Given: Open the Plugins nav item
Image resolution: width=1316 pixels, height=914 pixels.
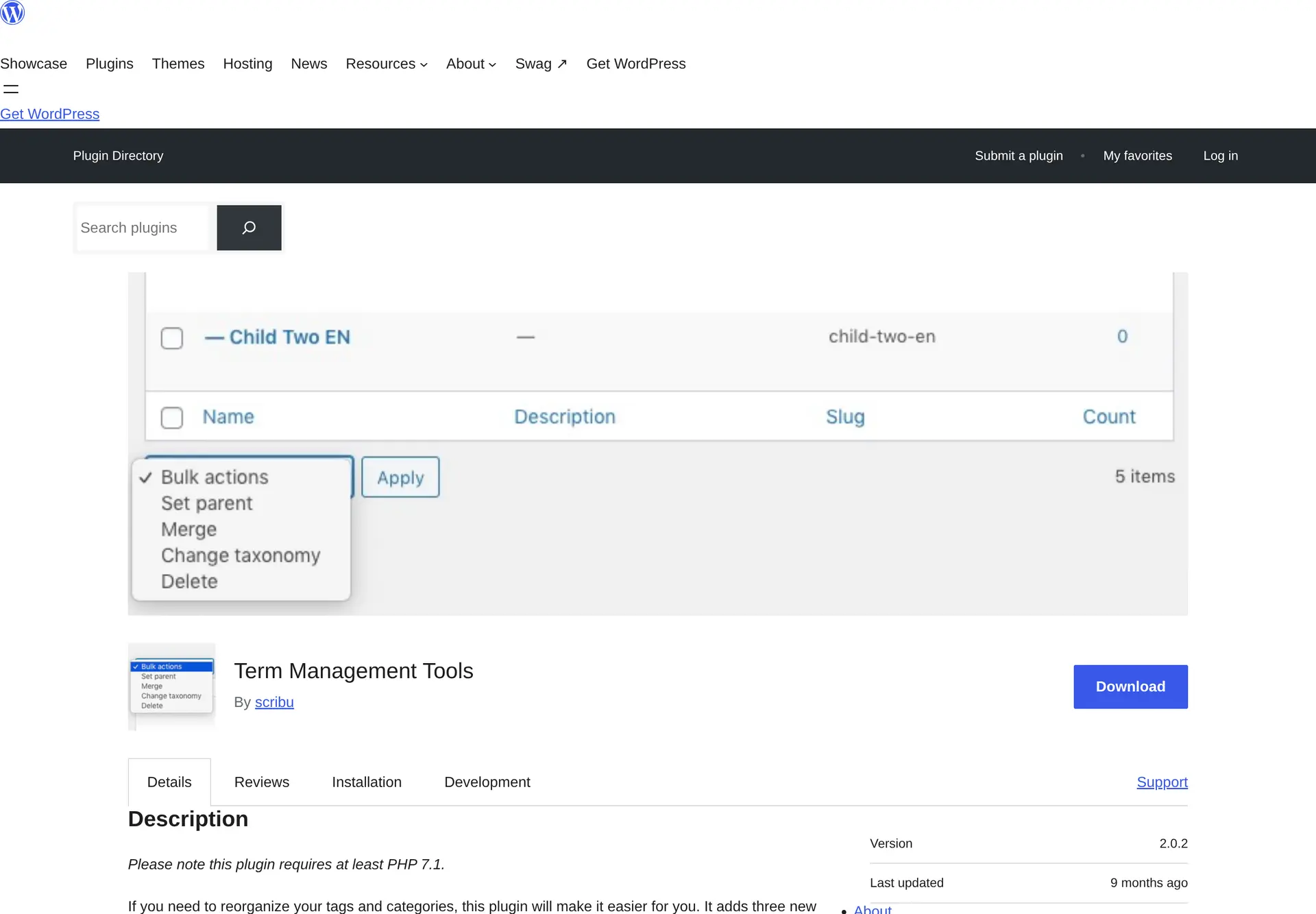Looking at the screenshot, I should coord(110,64).
